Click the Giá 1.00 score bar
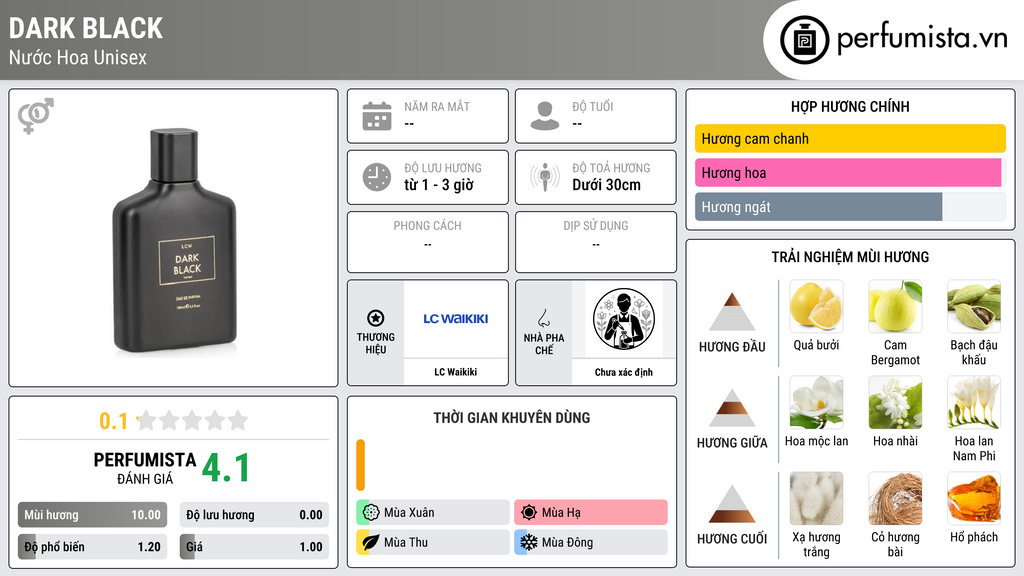1024x576 pixels. pos(254,547)
